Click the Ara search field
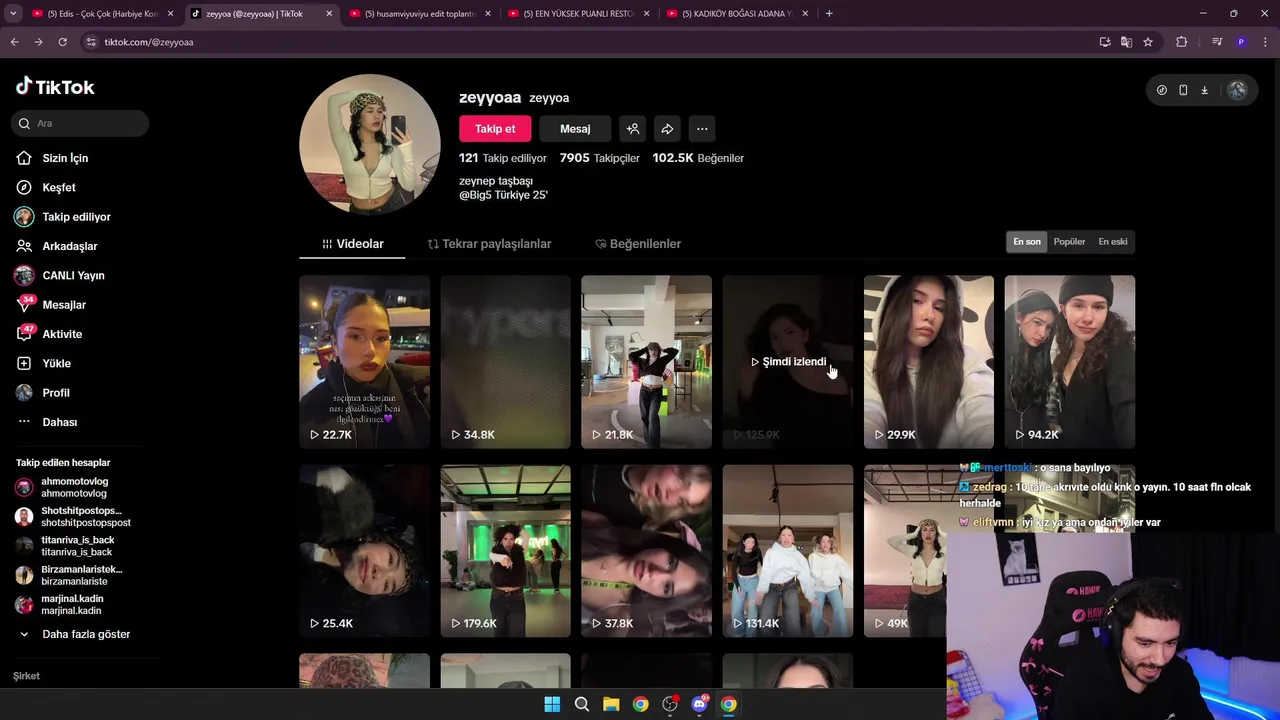This screenshot has height=720, width=1280. 80,123
